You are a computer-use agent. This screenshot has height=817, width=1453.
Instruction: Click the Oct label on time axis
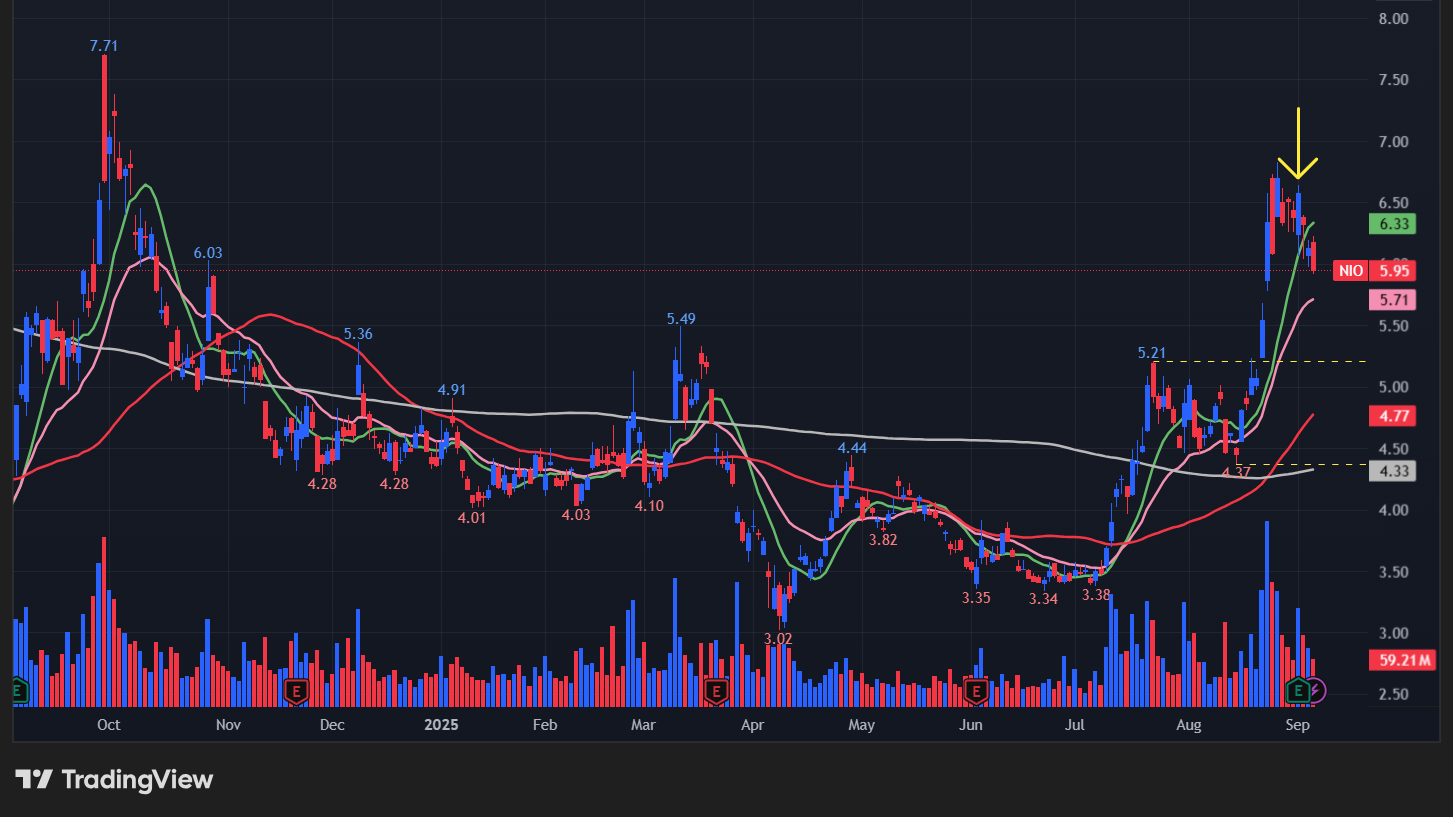click(x=109, y=724)
